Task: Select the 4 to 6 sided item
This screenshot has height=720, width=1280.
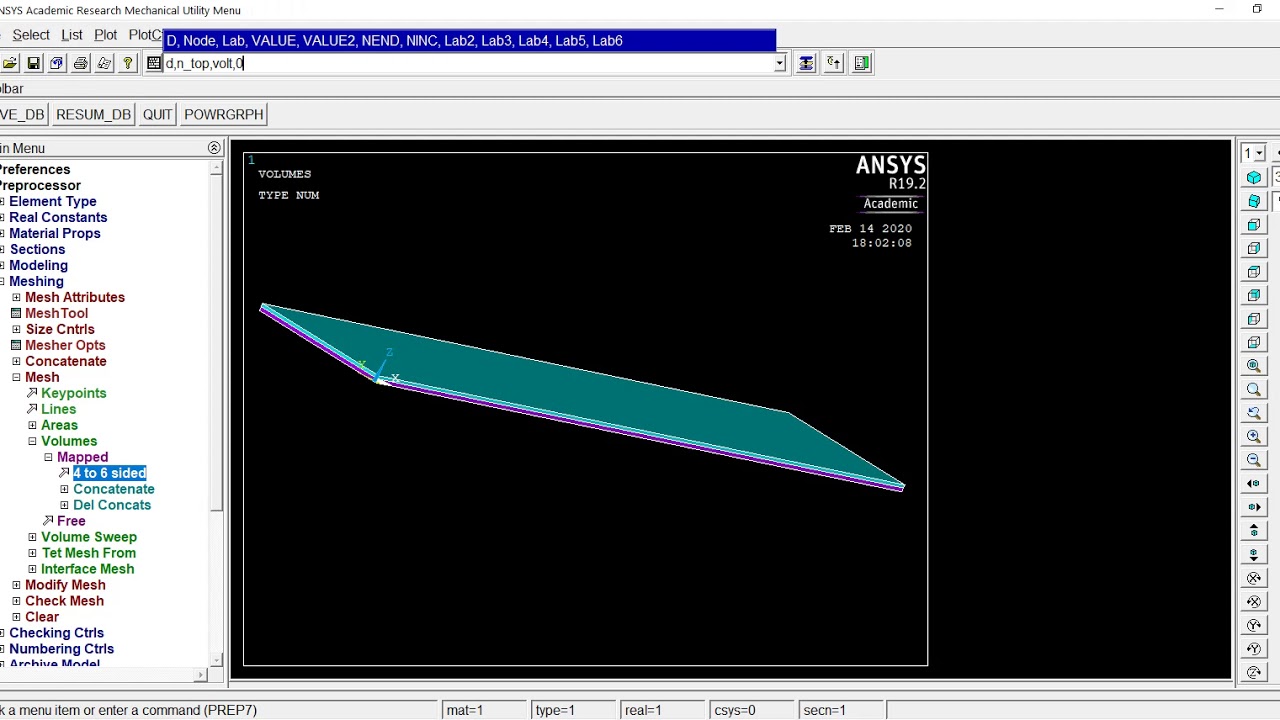Action: pyautogui.click(x=109, y=473)
